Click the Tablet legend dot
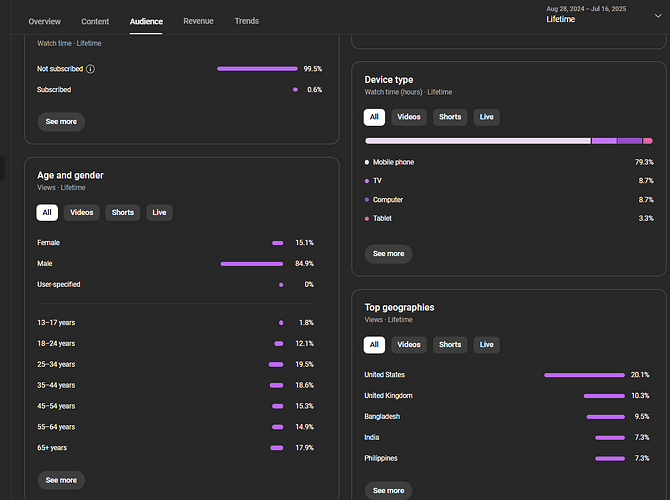This screenshot has width=670, height=500. coord(367,219)
